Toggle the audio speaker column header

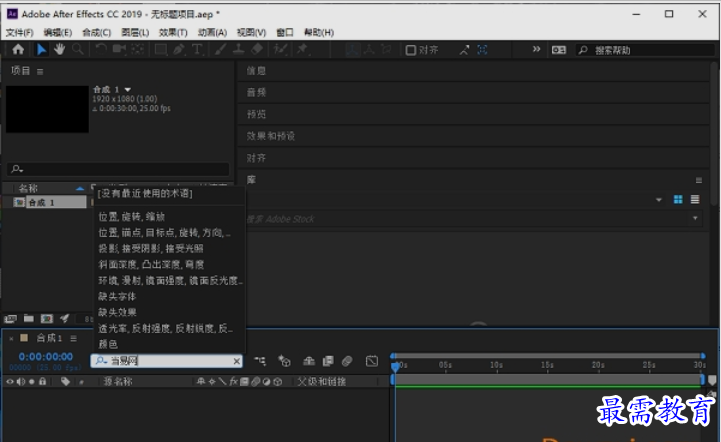tap(21, 381)
